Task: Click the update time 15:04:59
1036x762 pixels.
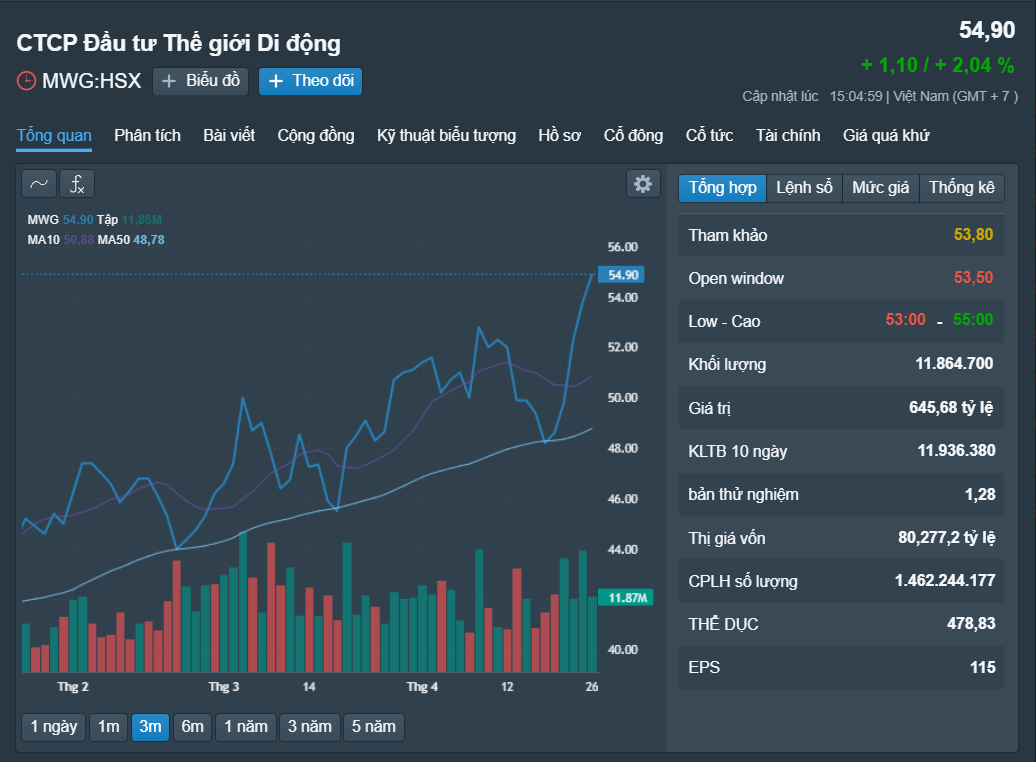Action: pyautogui.click(x=856, y=96)
